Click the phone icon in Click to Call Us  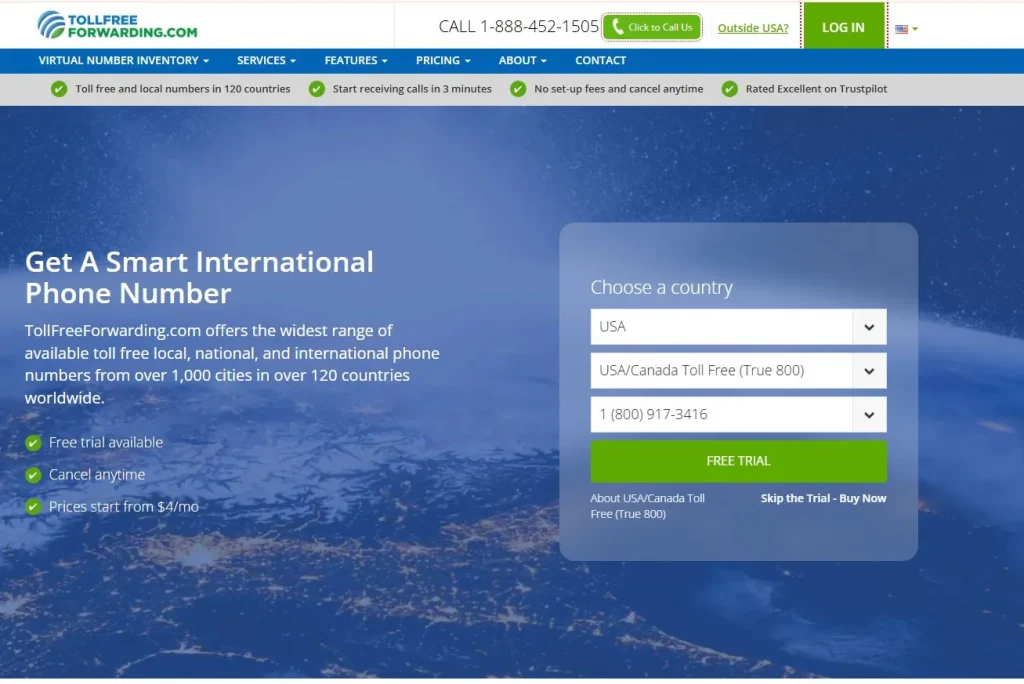[617, 27]
